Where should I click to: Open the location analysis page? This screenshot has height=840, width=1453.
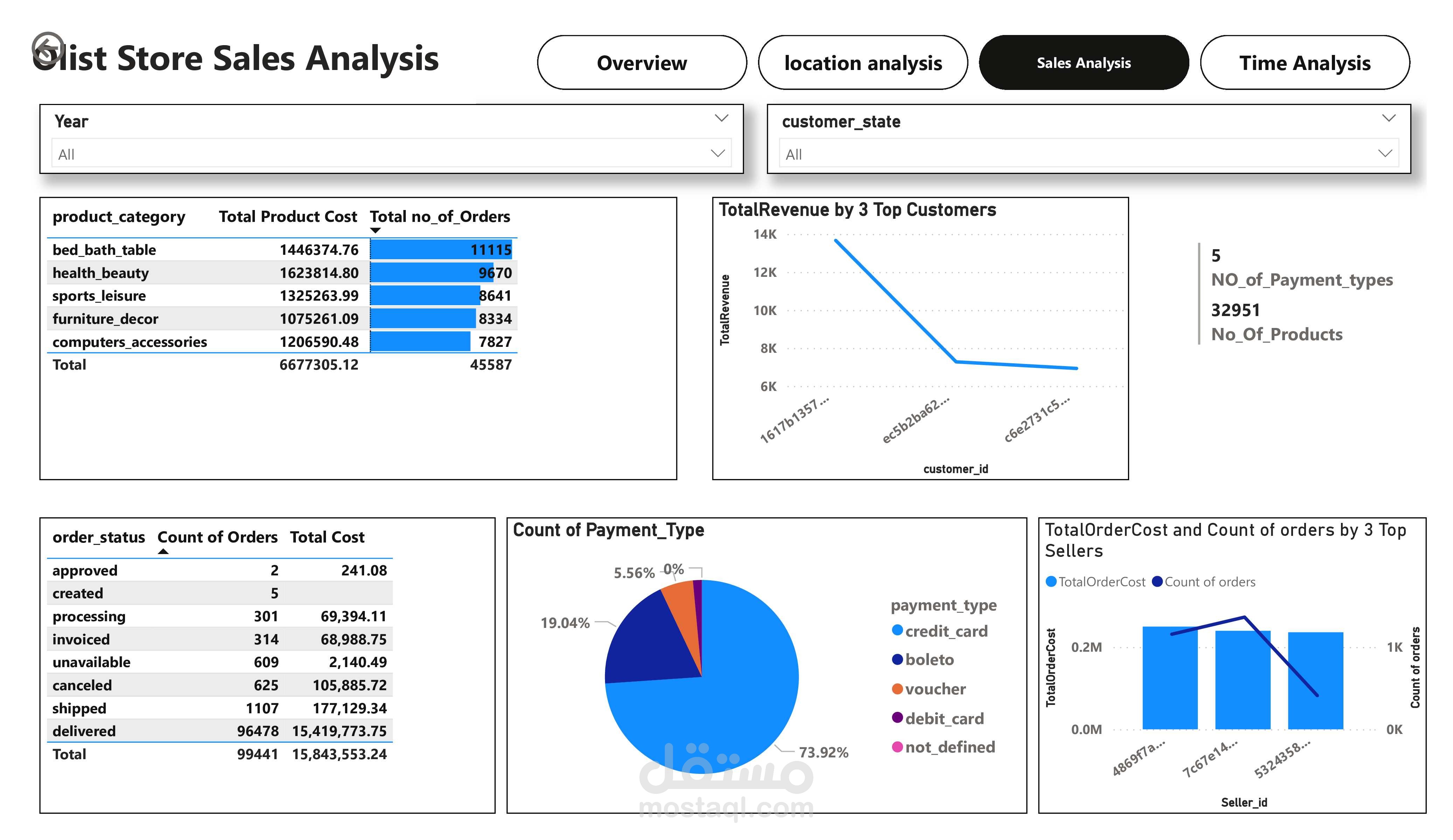(863, 63)
